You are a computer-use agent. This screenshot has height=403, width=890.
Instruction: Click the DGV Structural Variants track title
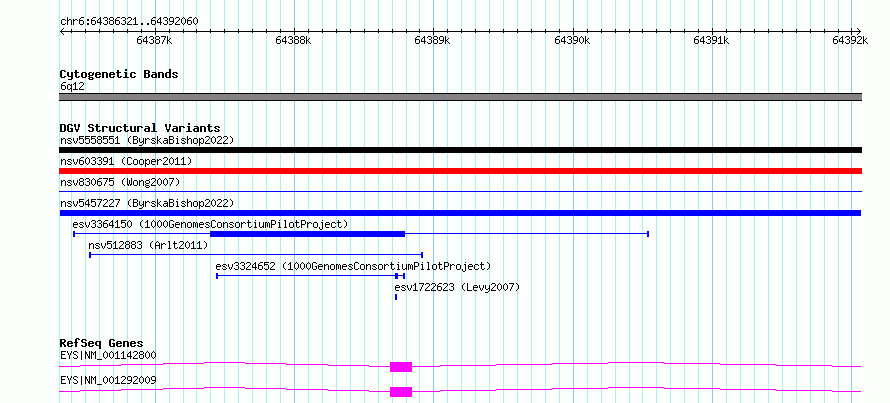[x=140, y=128]
